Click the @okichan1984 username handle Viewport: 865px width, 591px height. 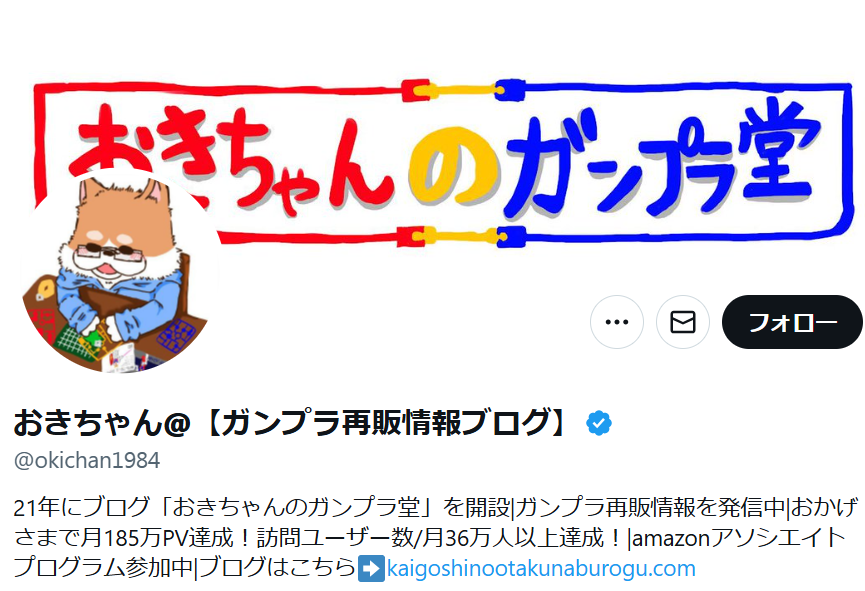pyautogui.click(x=87, y=460)
